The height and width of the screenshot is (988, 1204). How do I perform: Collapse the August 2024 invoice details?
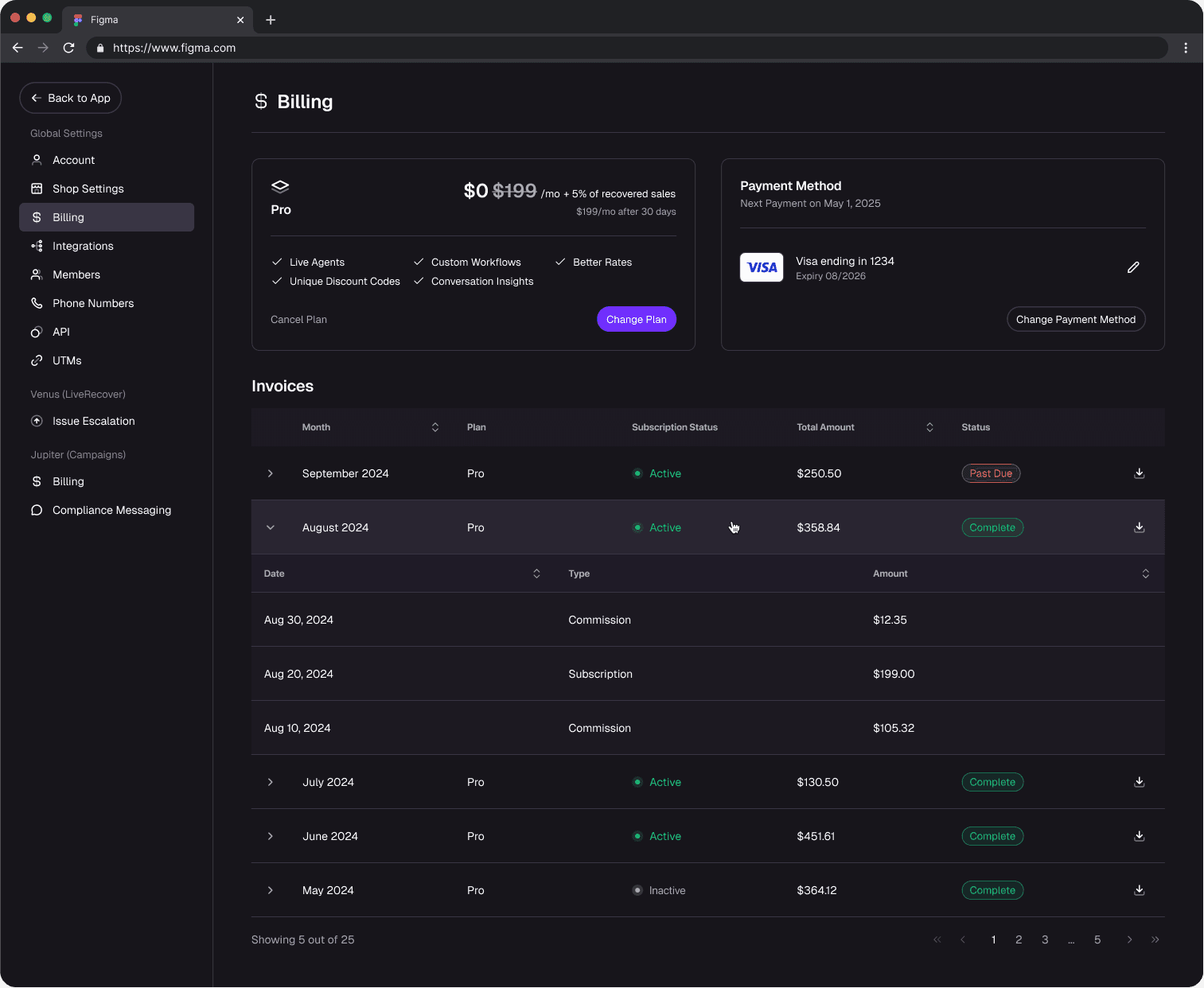pyautogui.click(x=271, y=527)
